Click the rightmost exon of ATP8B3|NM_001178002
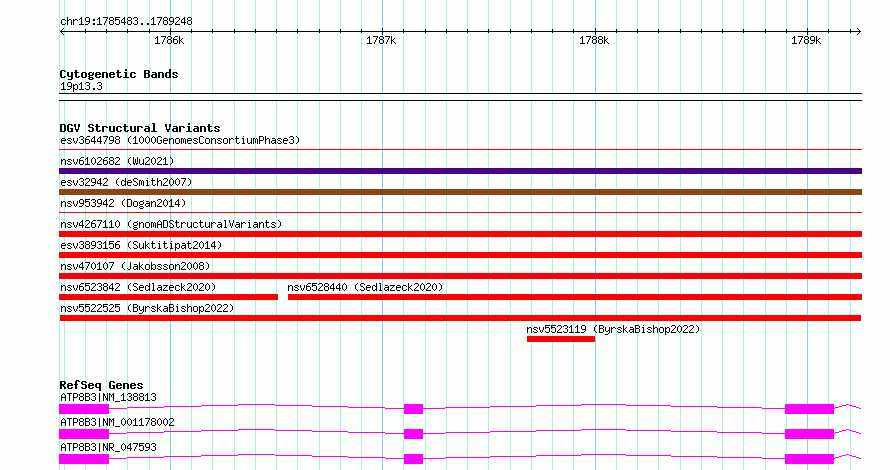Screen dimensions: 890x470 pos(809,434)
